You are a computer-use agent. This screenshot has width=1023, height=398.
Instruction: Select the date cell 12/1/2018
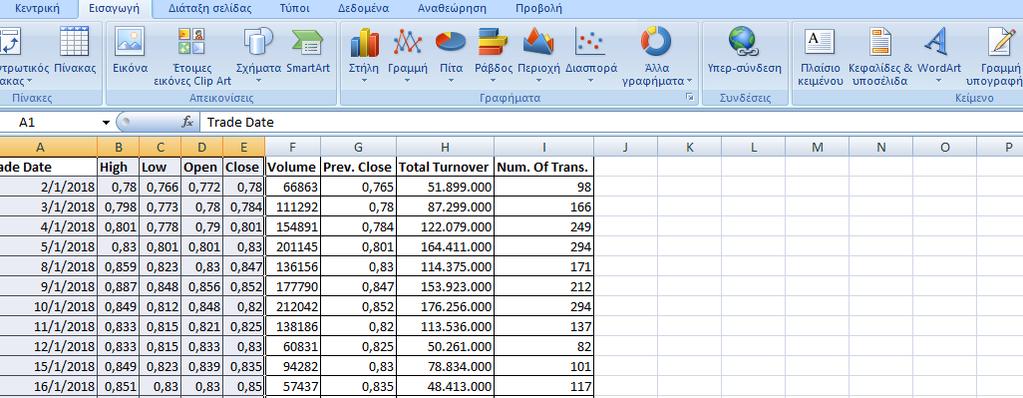[48, 346]
